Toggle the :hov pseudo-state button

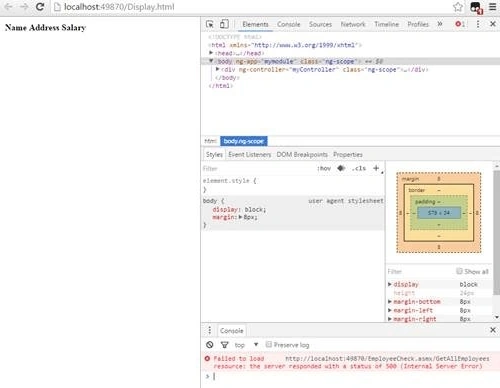coord(324,168)
